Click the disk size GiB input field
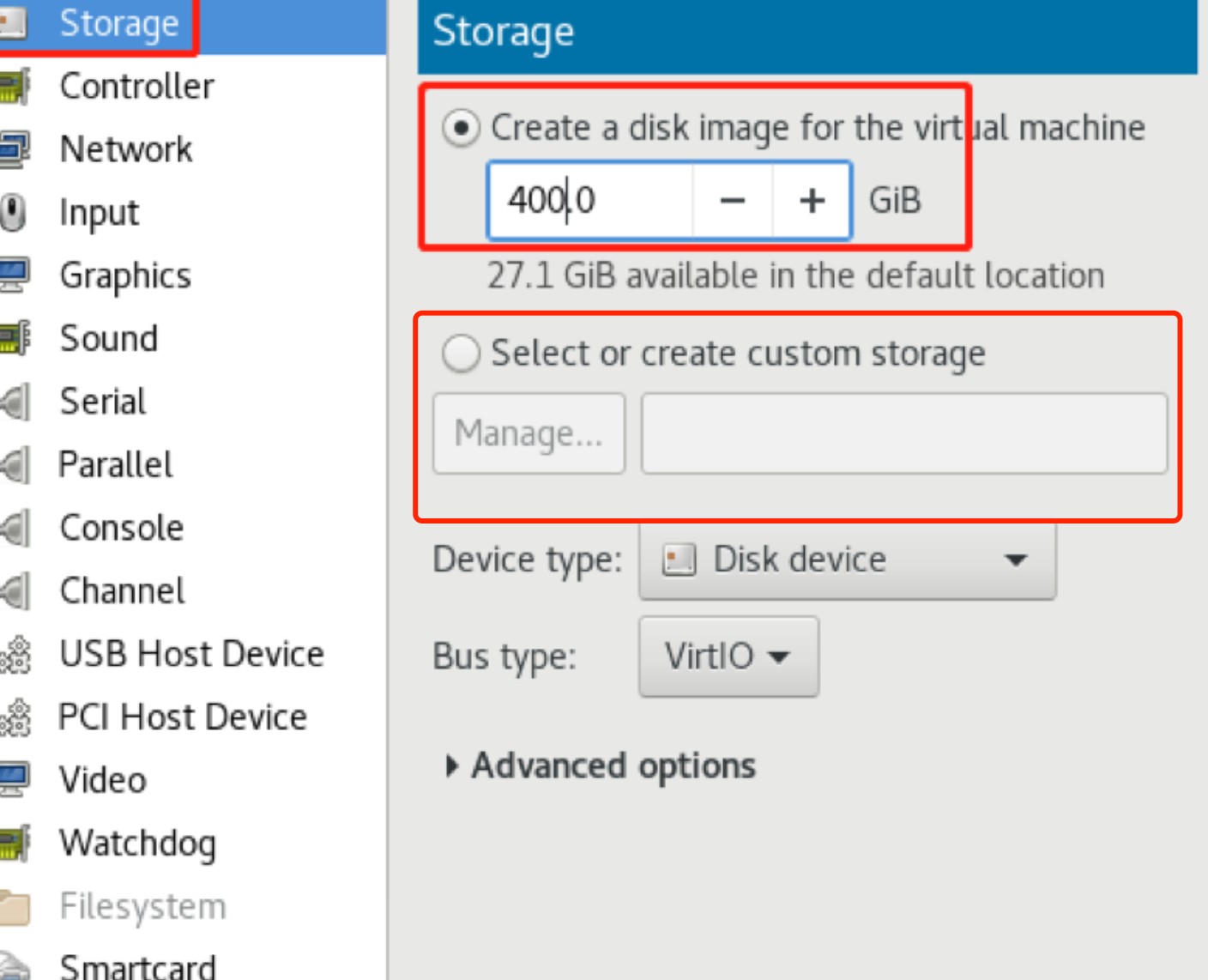Screen dimensions: 1208x980 click(590, 201)
